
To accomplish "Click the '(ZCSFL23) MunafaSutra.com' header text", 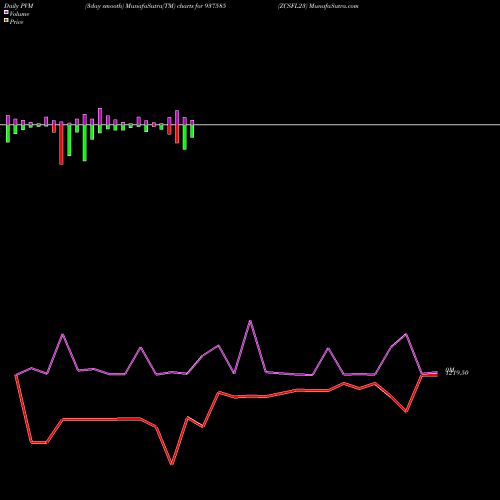I will click(318, 6).
